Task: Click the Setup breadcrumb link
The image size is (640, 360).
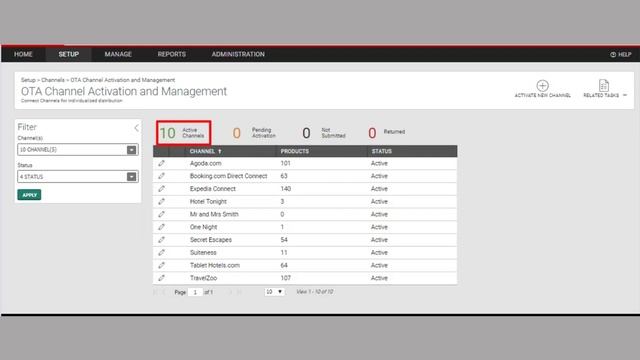Action: (28, 80)
